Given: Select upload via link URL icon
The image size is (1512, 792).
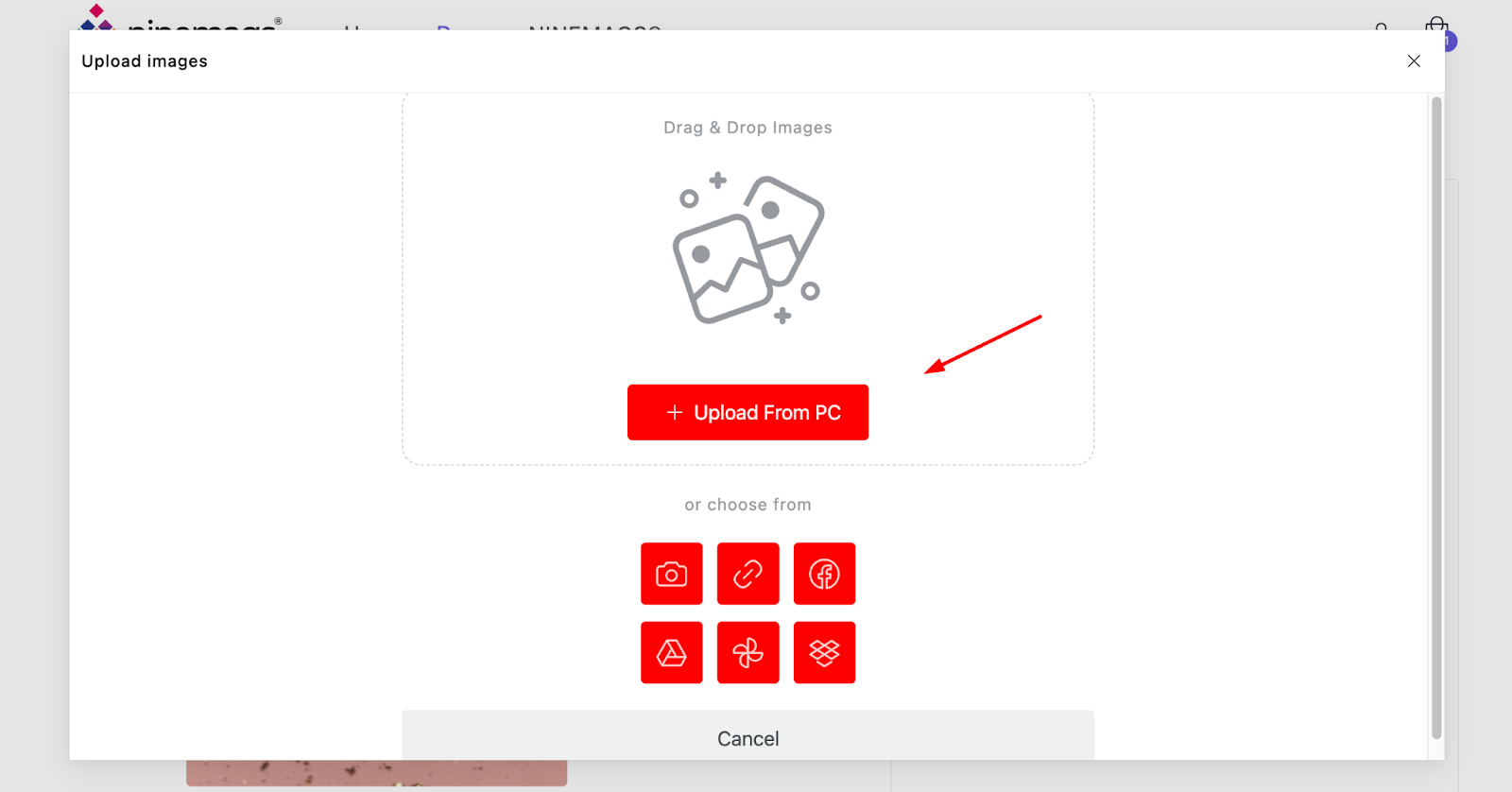Looking at the screenshot, I should (x=747, y=574).
